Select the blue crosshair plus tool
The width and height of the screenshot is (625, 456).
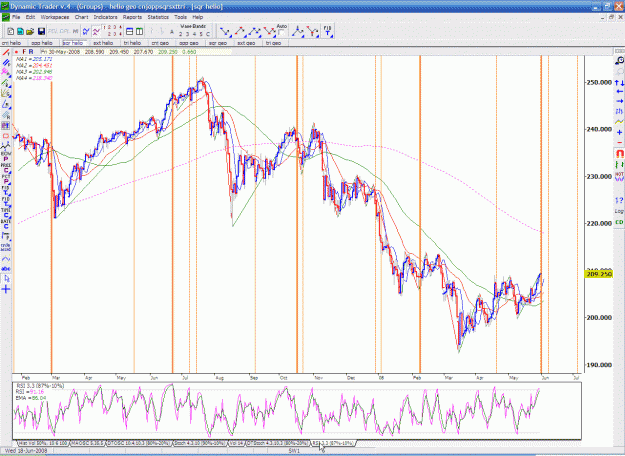click(6, 289)
